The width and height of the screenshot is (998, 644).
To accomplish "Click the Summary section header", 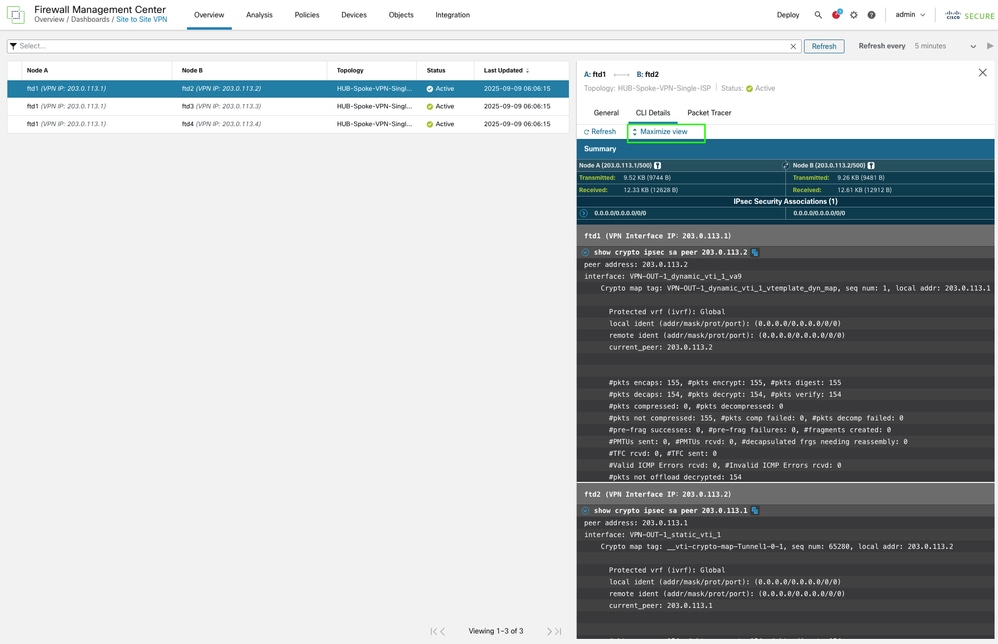I will 785,149.
